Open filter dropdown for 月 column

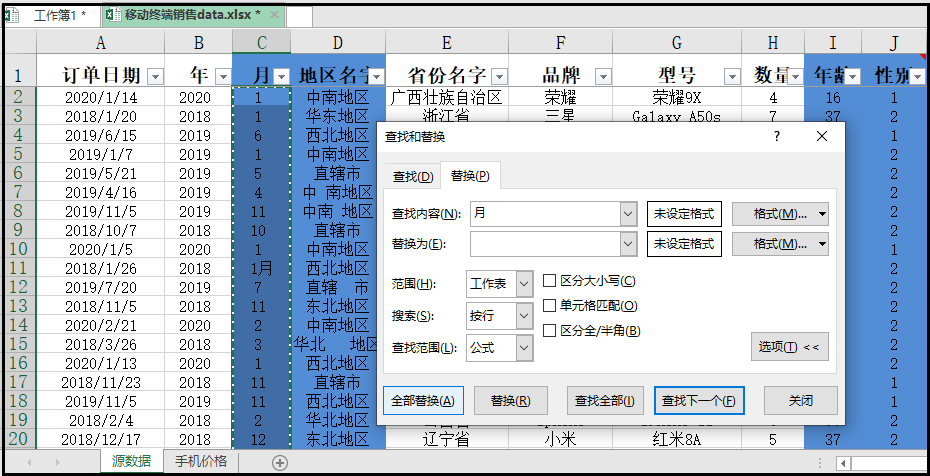pyautogui.click(x=282, y=76)
